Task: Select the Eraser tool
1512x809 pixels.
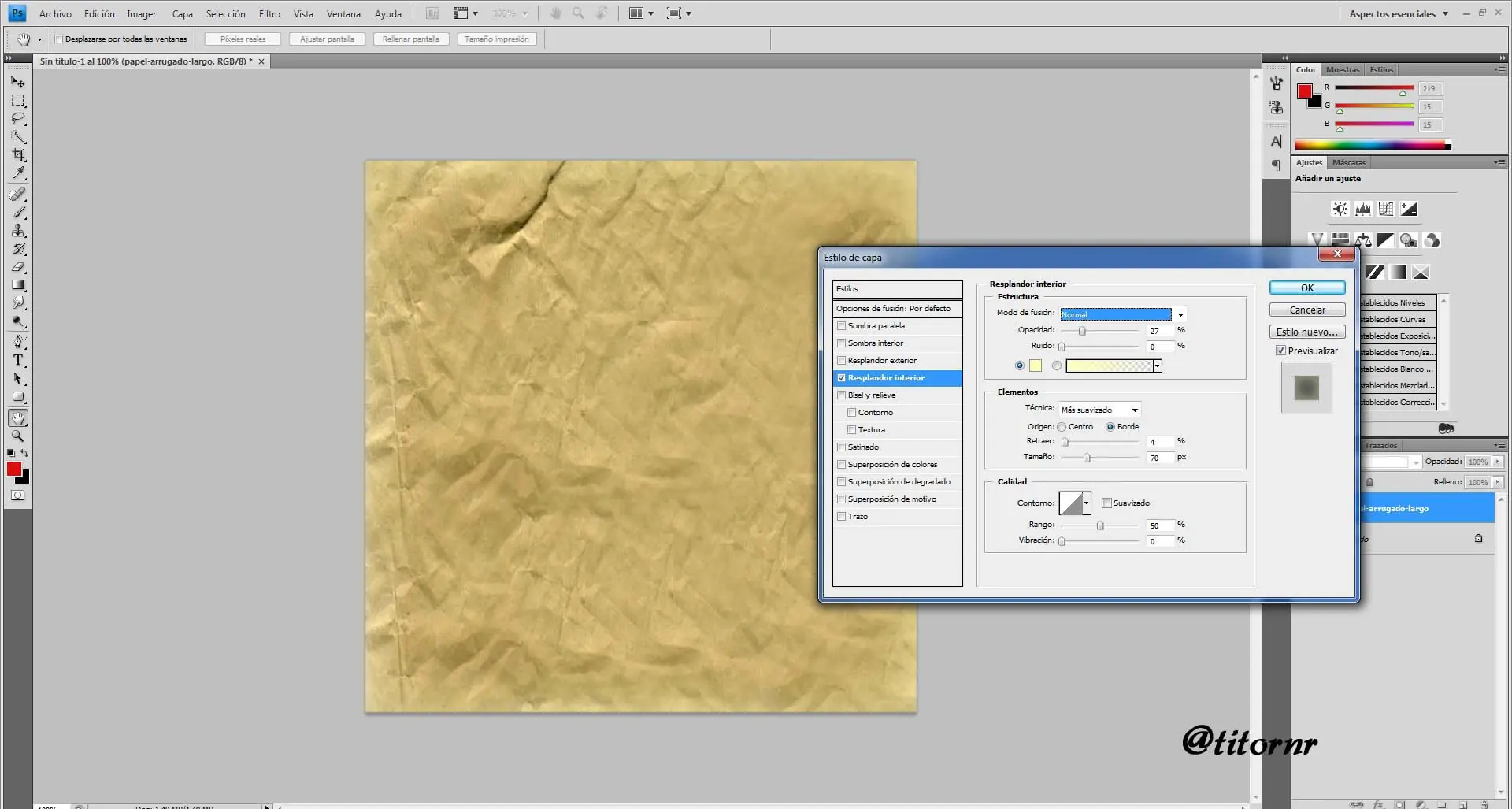Action: click(18, 267)
